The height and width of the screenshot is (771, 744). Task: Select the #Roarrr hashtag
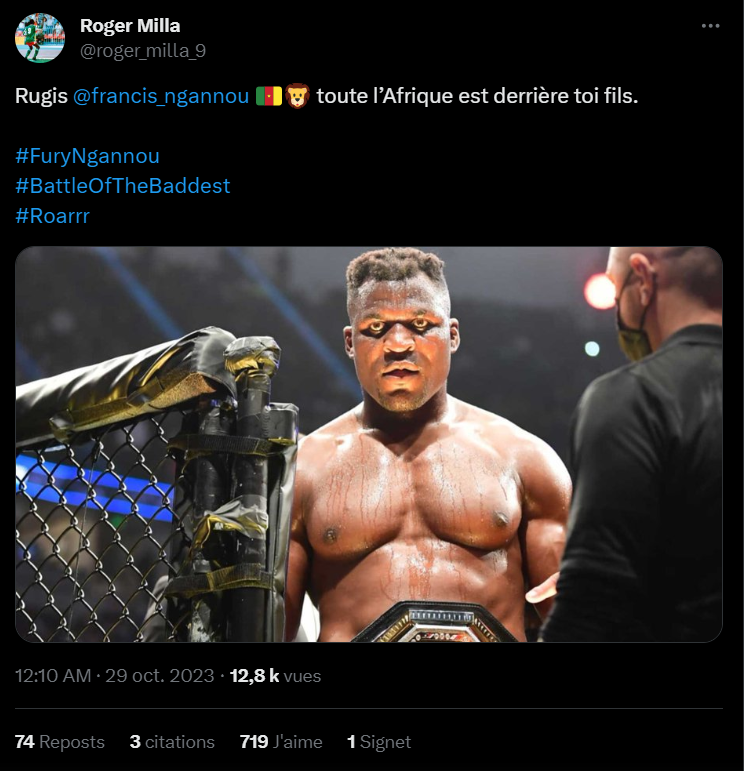click(53, 215)
